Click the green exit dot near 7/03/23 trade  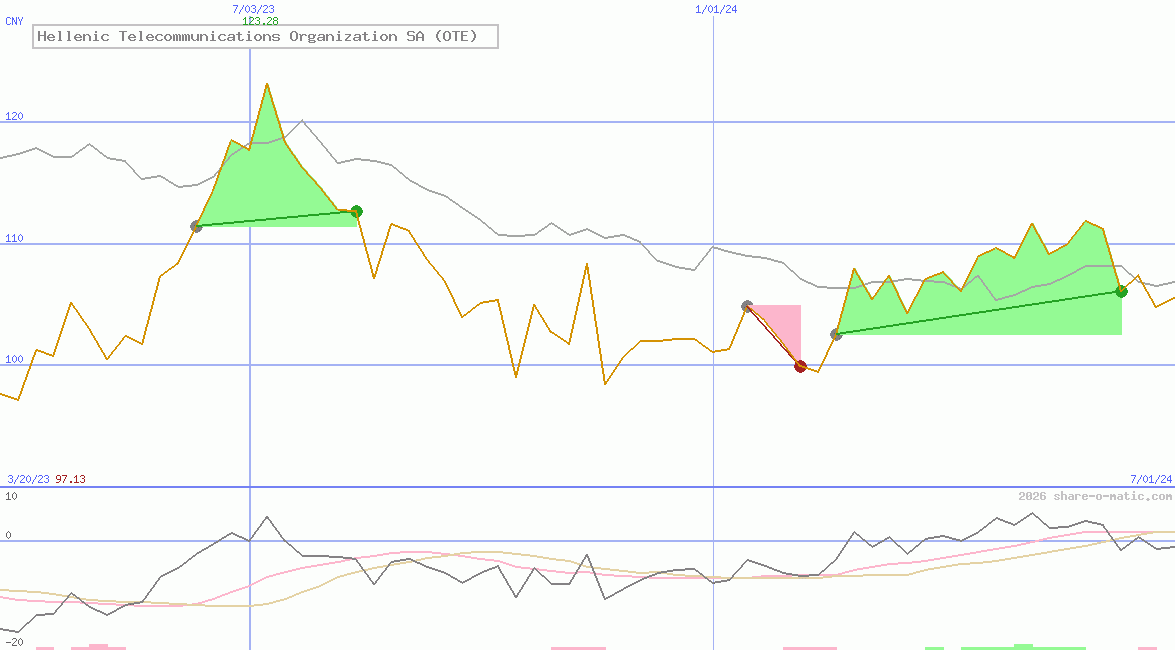pos(356,211)
